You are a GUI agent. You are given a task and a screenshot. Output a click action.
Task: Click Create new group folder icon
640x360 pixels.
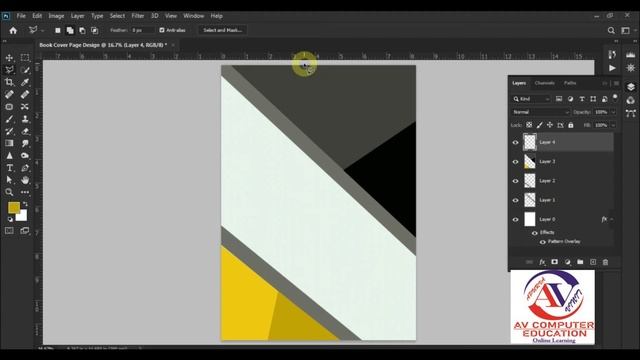pyautogui.click(x=580, y=262)
